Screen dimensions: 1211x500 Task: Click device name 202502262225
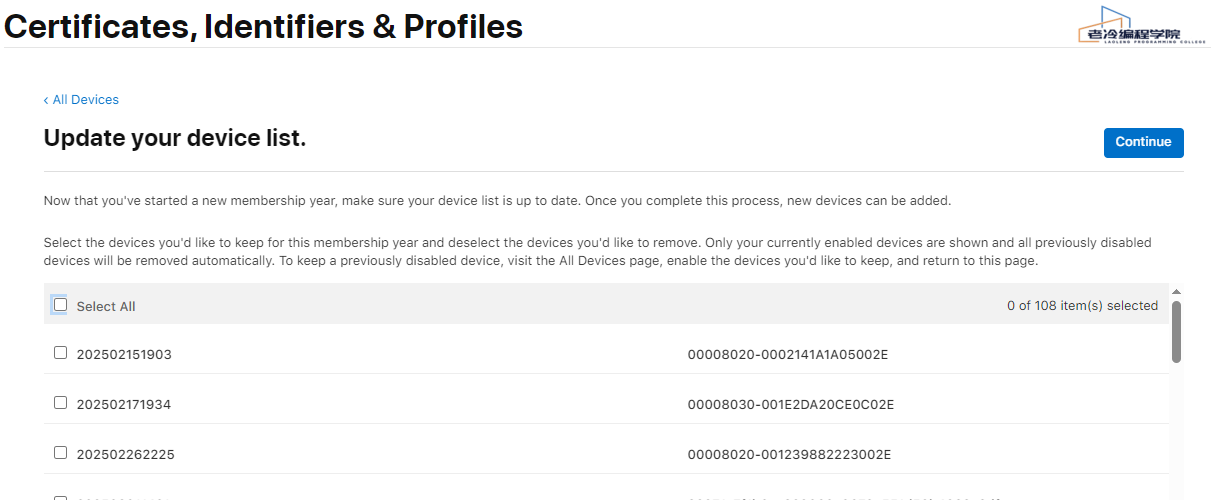[x=125, y=455]
